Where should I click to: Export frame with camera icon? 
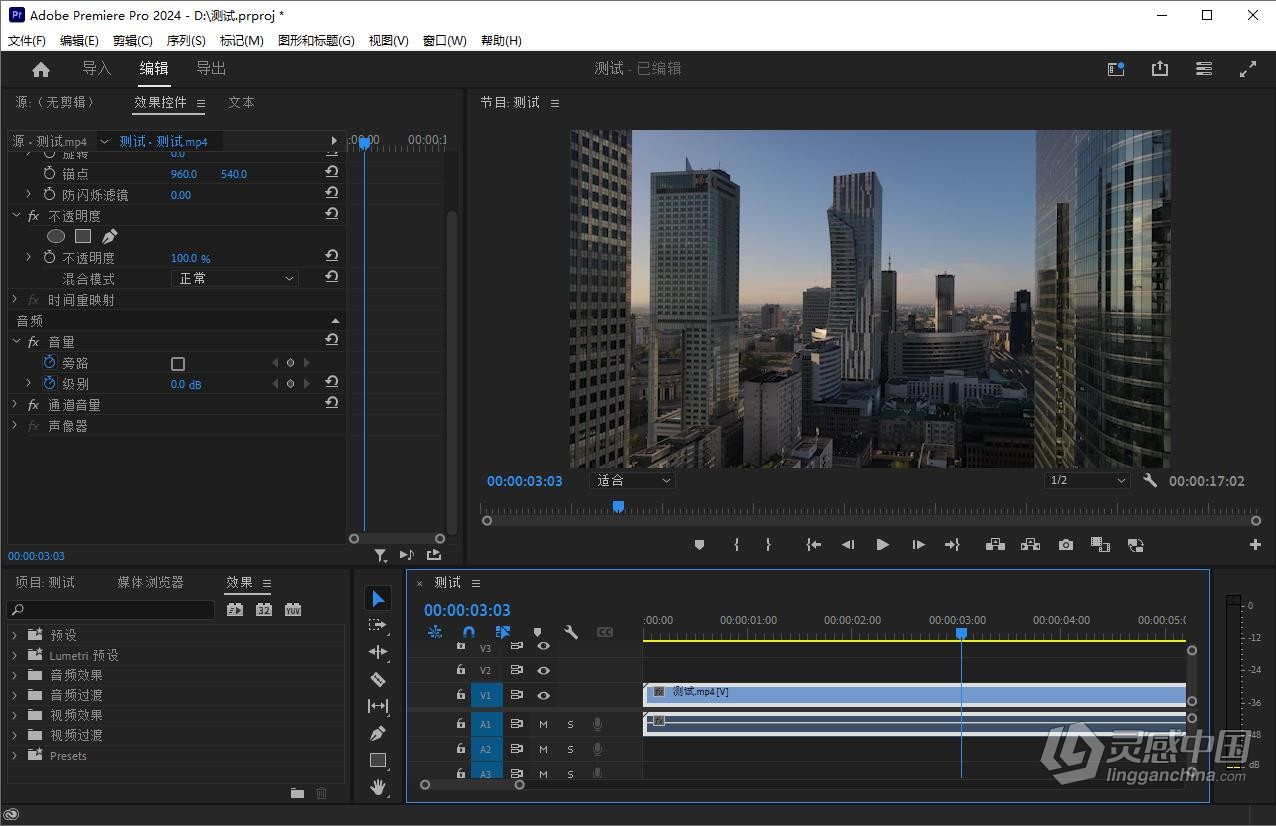[1066, 545]
